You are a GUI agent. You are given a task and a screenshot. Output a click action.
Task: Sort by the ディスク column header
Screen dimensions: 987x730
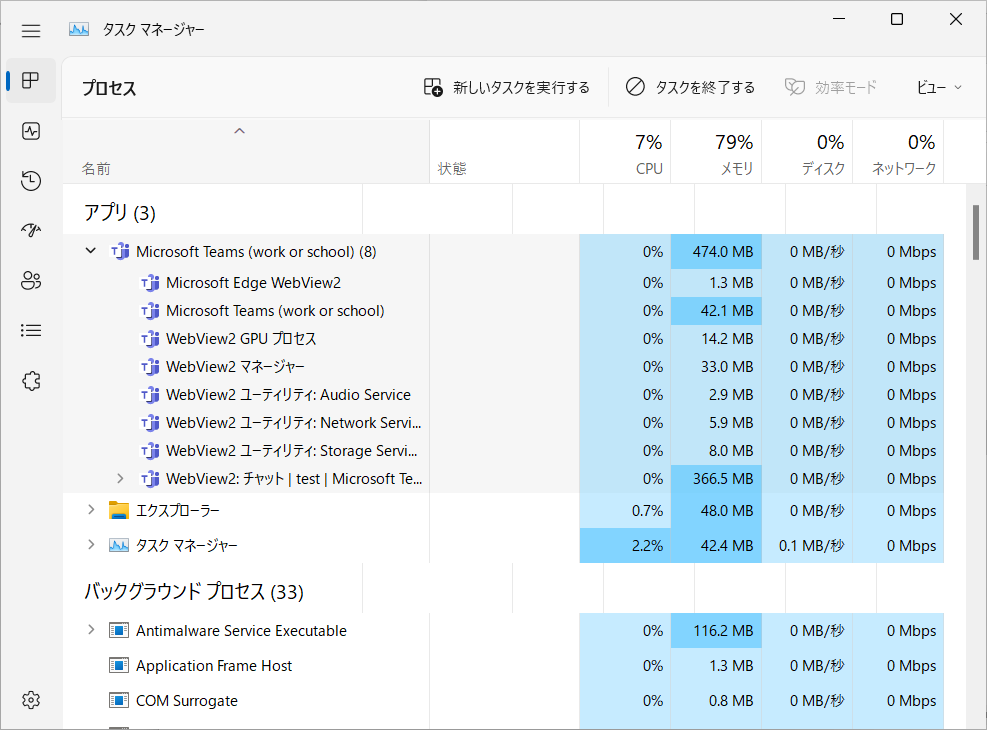pyautogui.click(x=807, y=153)
